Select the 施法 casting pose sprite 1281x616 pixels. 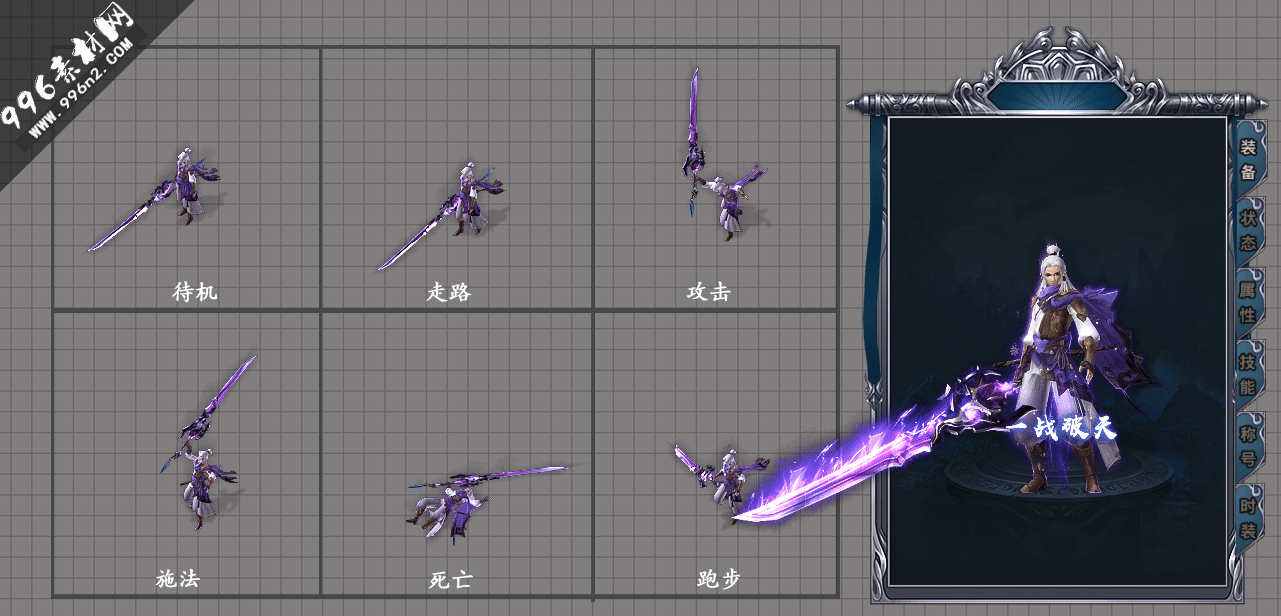point(207,443)
